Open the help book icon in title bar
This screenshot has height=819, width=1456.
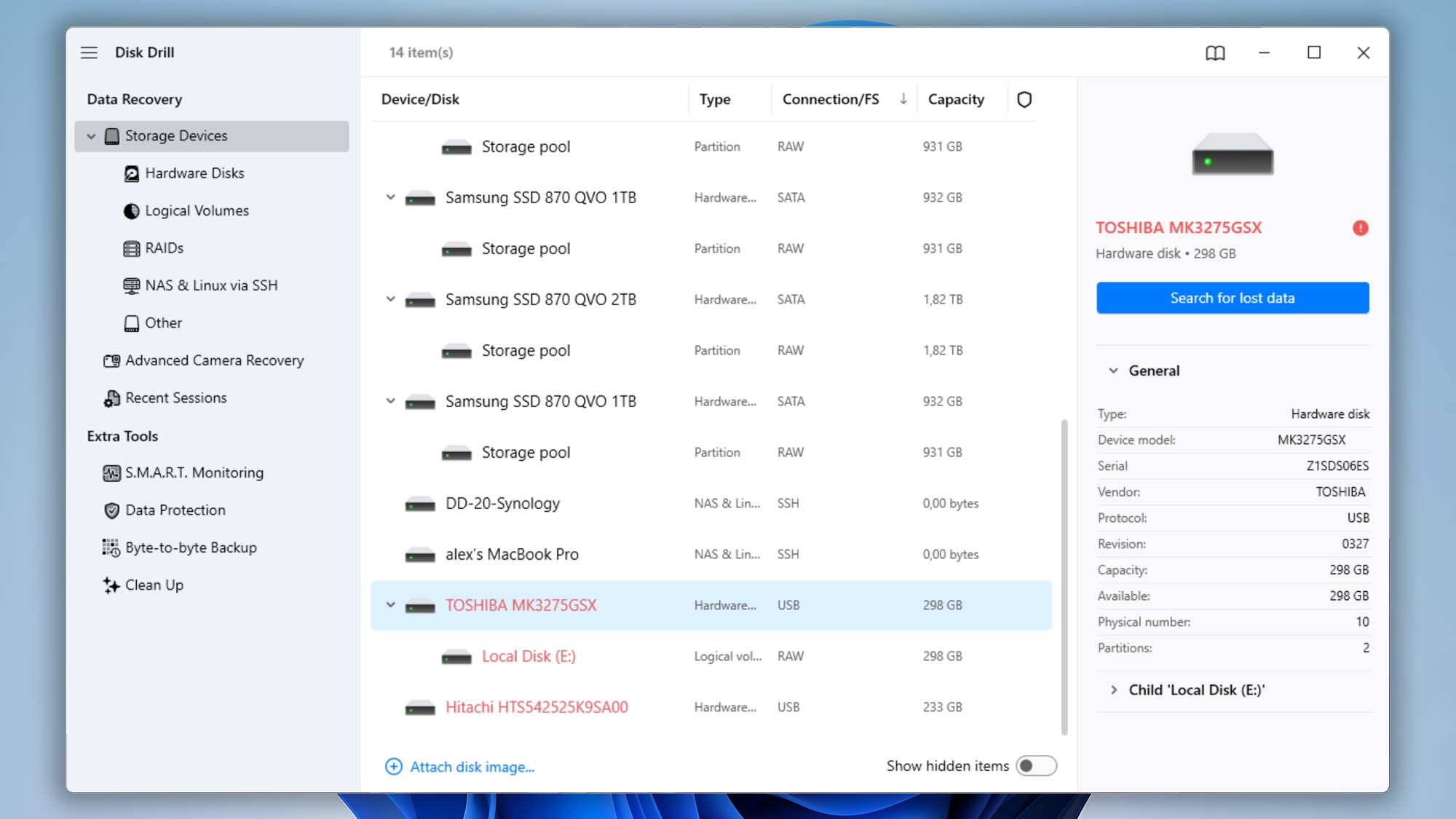(x=1215, y=52)
